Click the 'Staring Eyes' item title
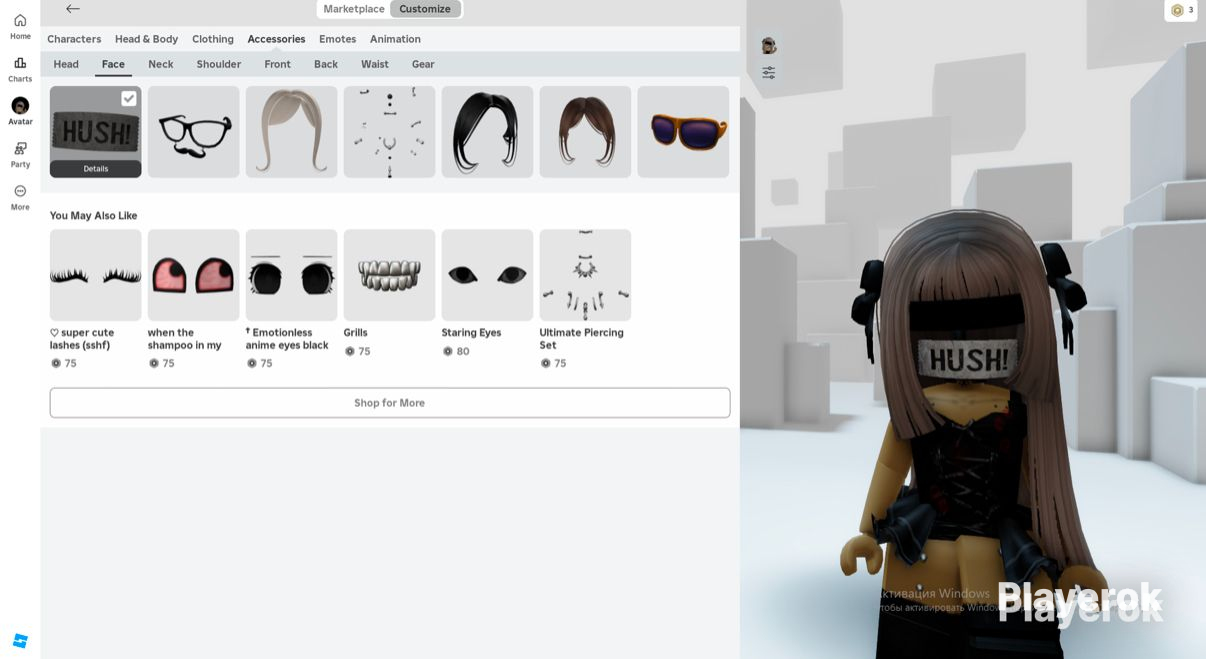This screenshot has width=1206, height=659. (x=472, y=333)
